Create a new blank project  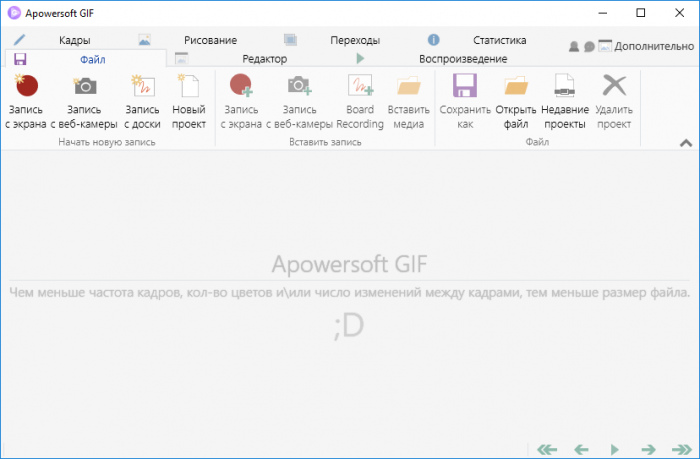click(x=189, y=102)
